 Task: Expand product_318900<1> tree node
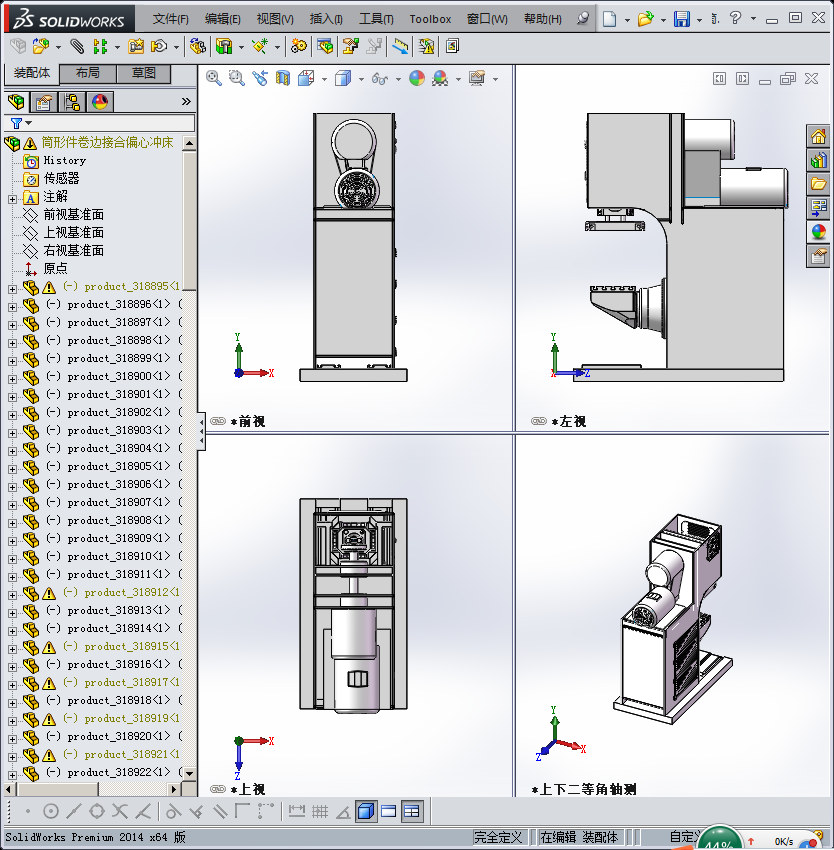coord(12,379)
